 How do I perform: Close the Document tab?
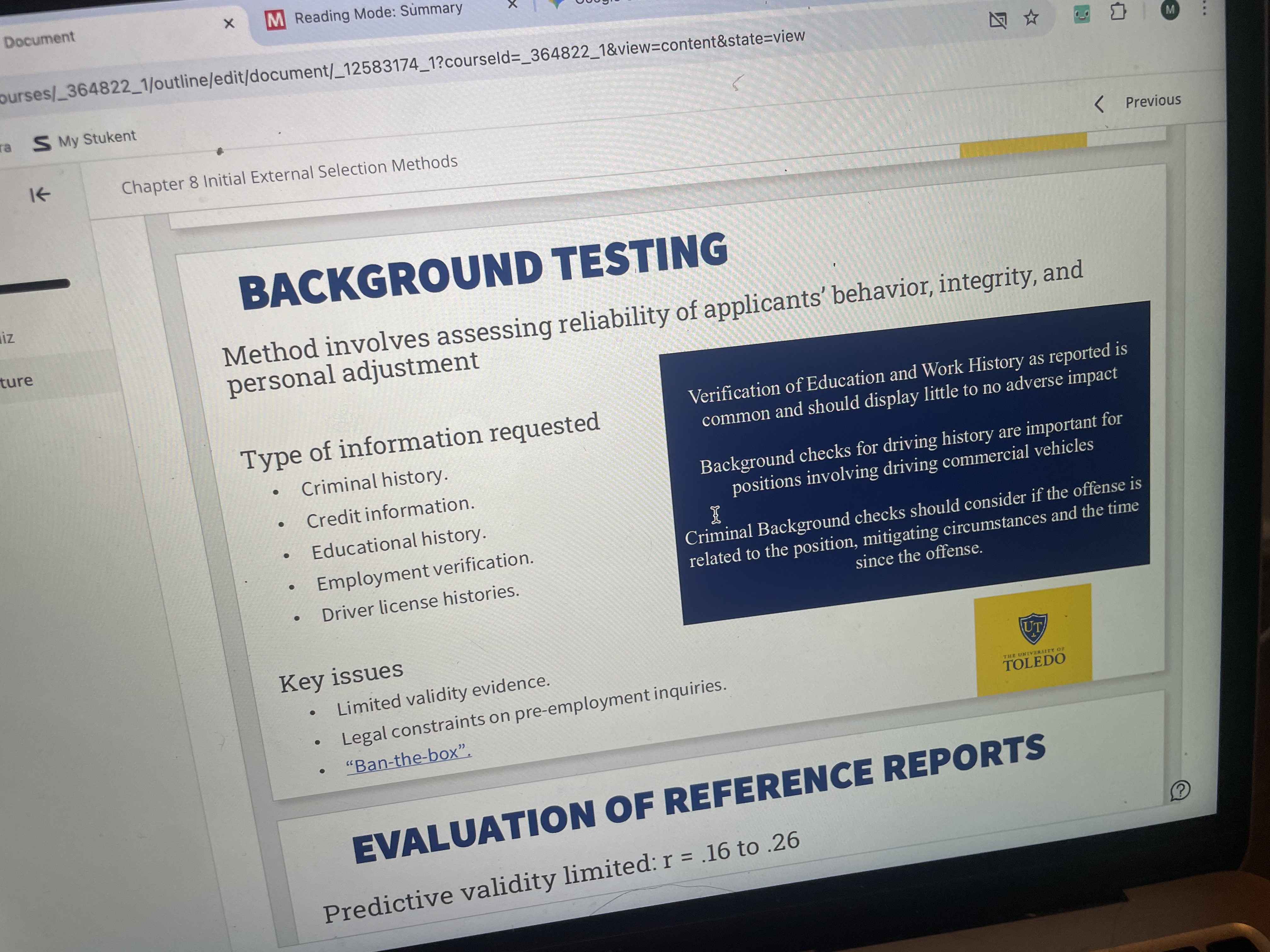click(229, 24)
